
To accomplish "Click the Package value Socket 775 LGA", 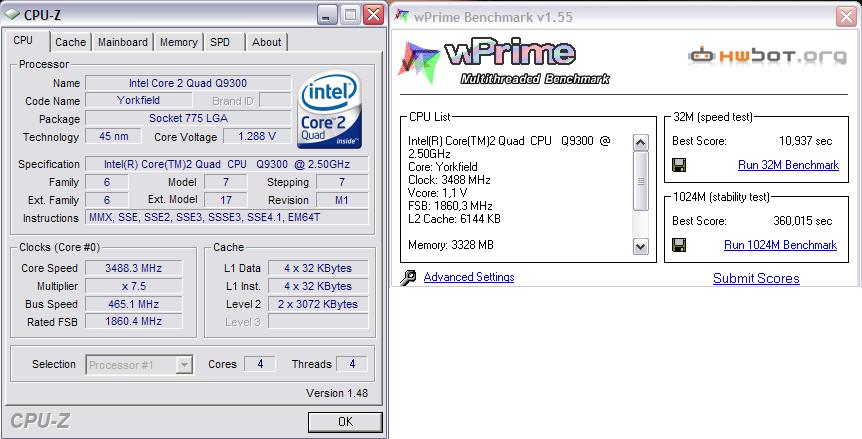I will click(188, 118).
